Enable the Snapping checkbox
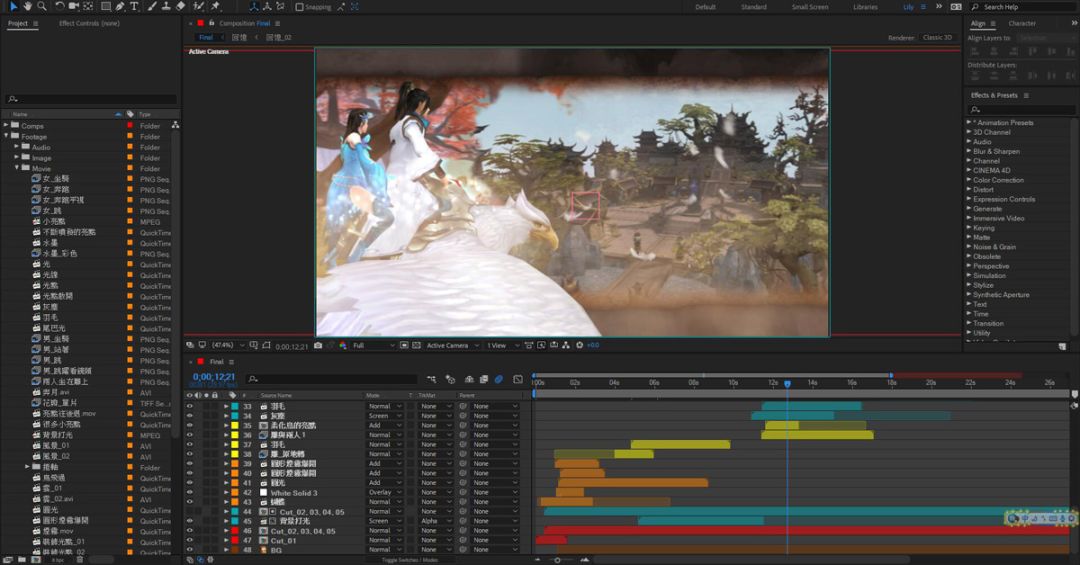The width and height of the screenshot is (1080, 565). (x=300, y=7)
